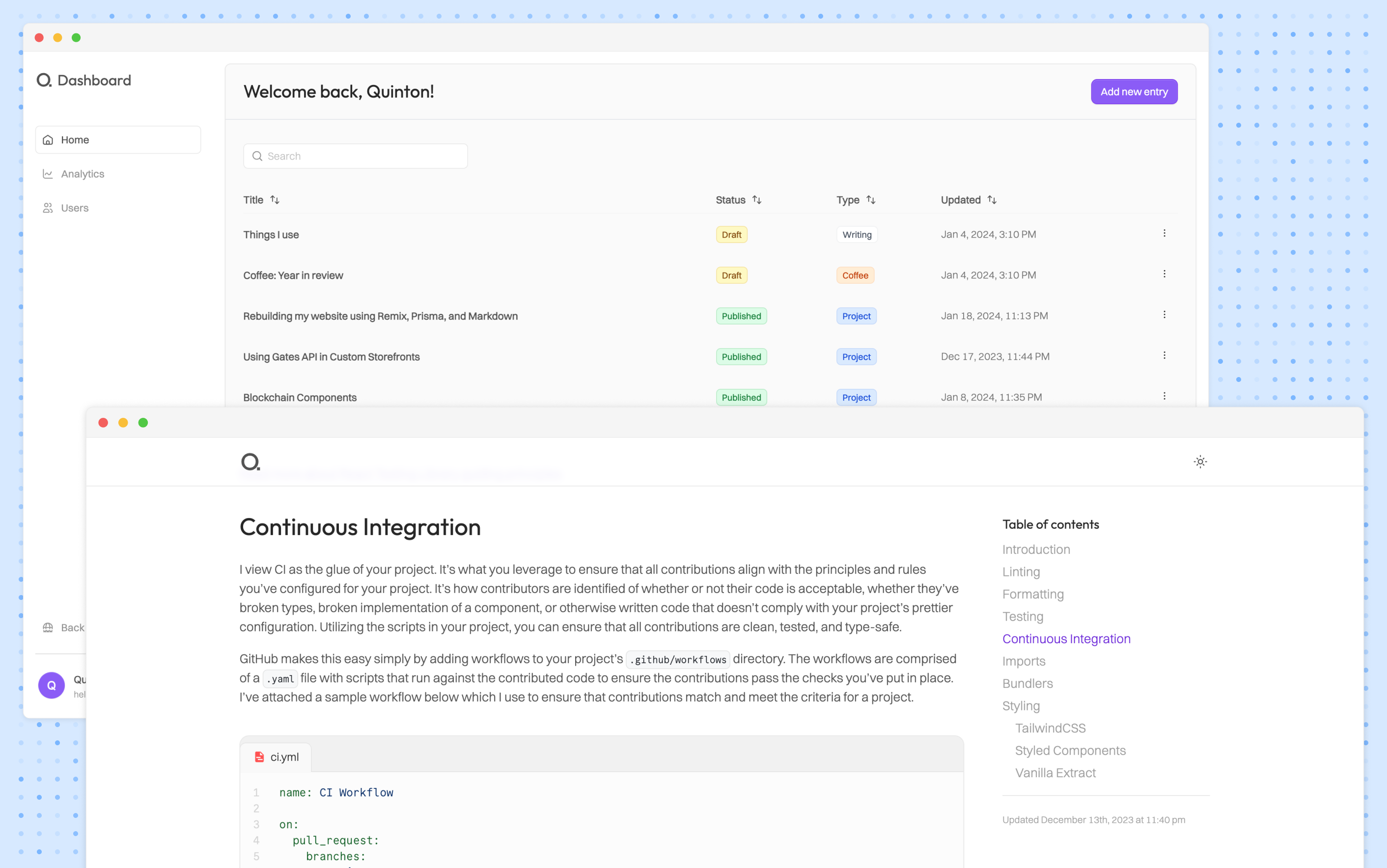Expand the Styling table of contents section

click(1020, 706)
